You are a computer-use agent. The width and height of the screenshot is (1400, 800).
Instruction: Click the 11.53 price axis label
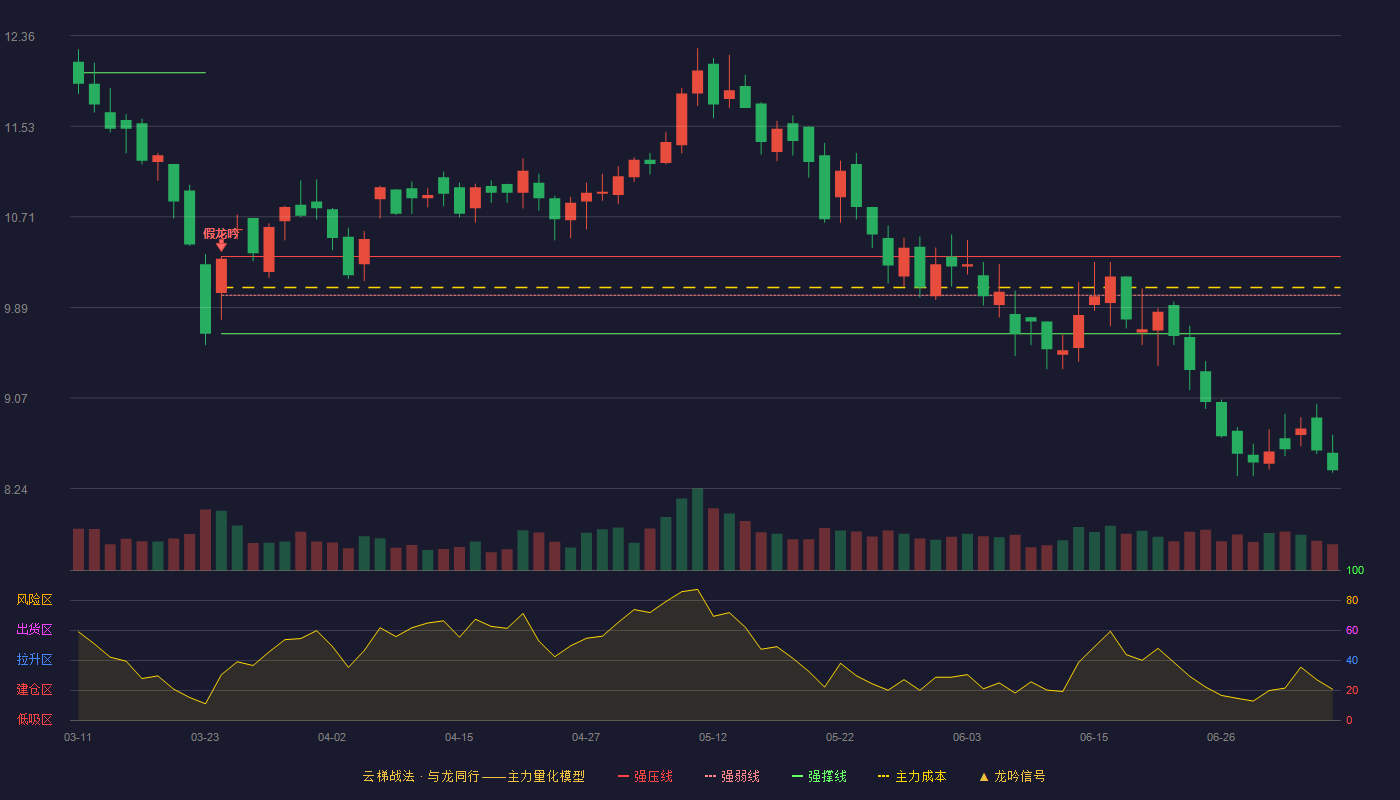pyautogui.click(x=19, y=127)
